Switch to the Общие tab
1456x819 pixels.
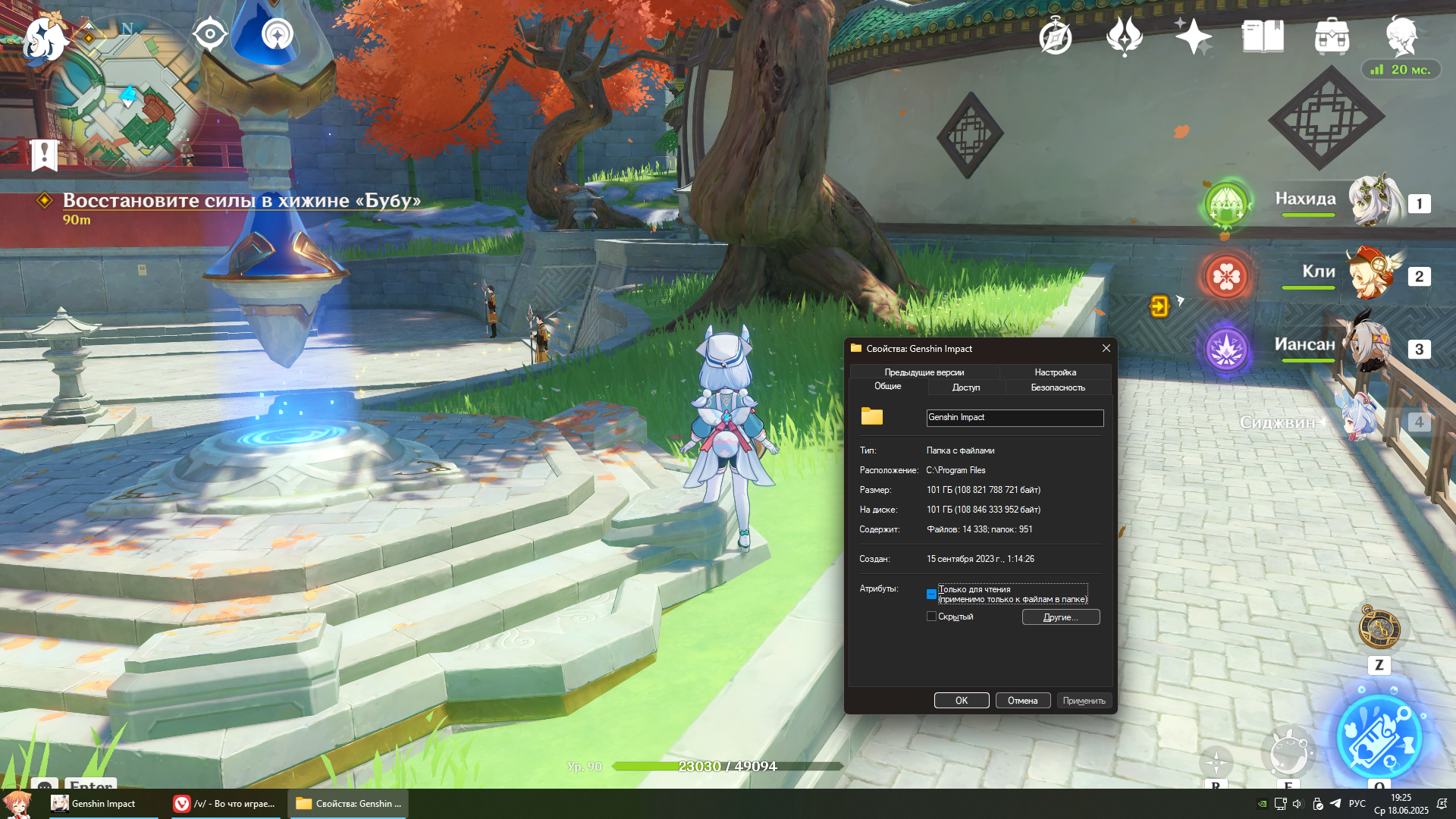pyautogui.click(x=887, y=387)
